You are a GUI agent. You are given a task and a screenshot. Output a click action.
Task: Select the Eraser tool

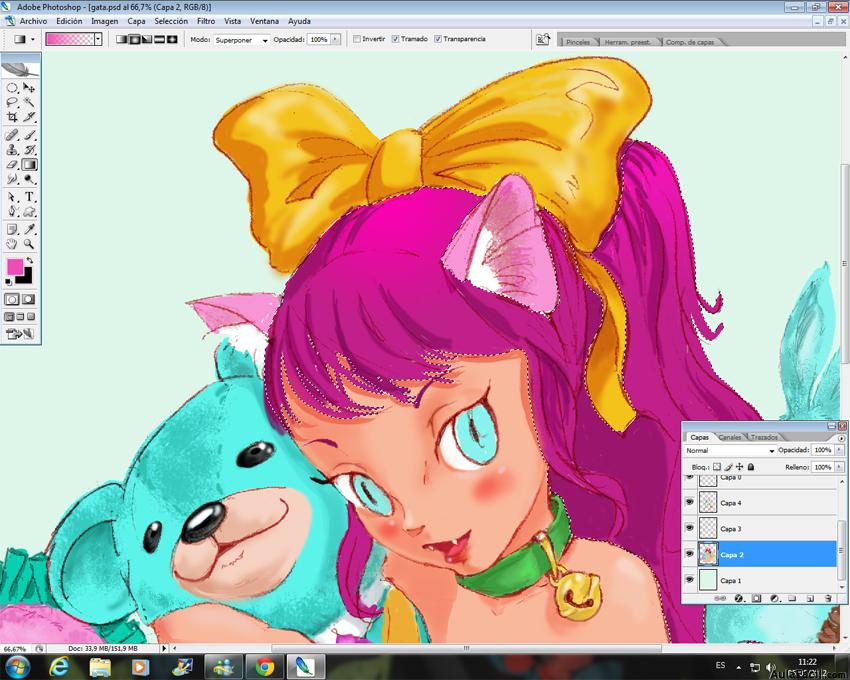(12, 164)
